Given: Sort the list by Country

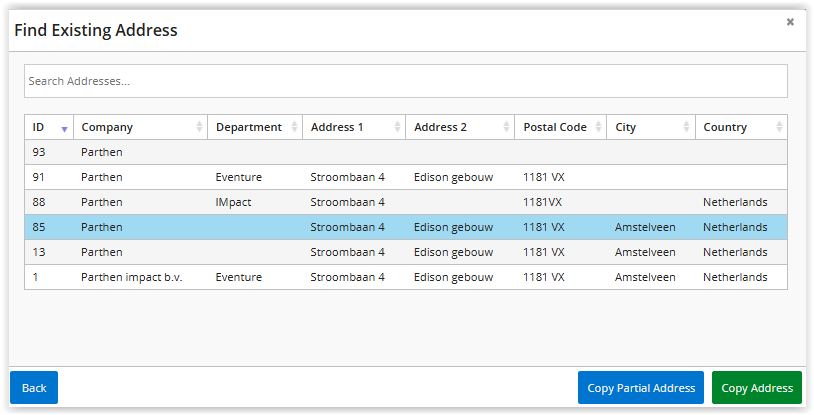Looking at the screenshot, I should pos(741,127).
